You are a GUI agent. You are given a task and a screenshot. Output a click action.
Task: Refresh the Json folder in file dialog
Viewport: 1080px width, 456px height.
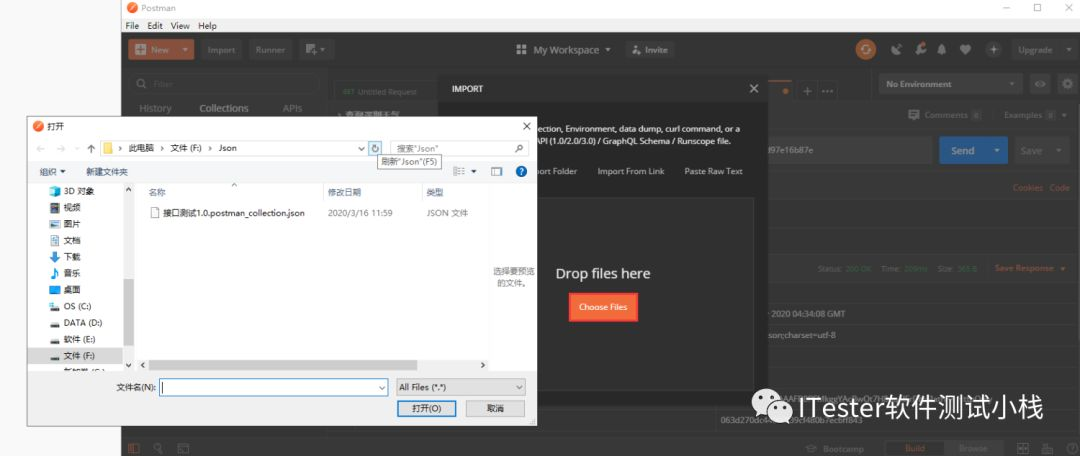click(375, 148)
